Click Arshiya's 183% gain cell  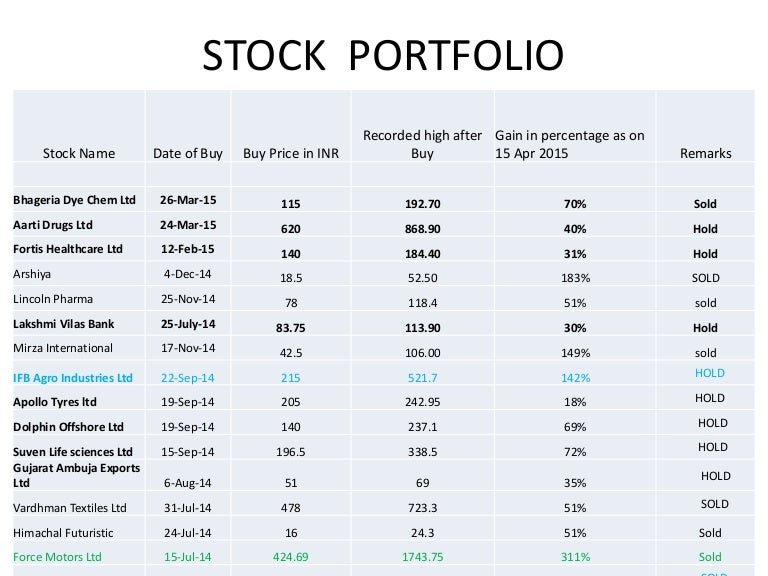coord(574,278)
